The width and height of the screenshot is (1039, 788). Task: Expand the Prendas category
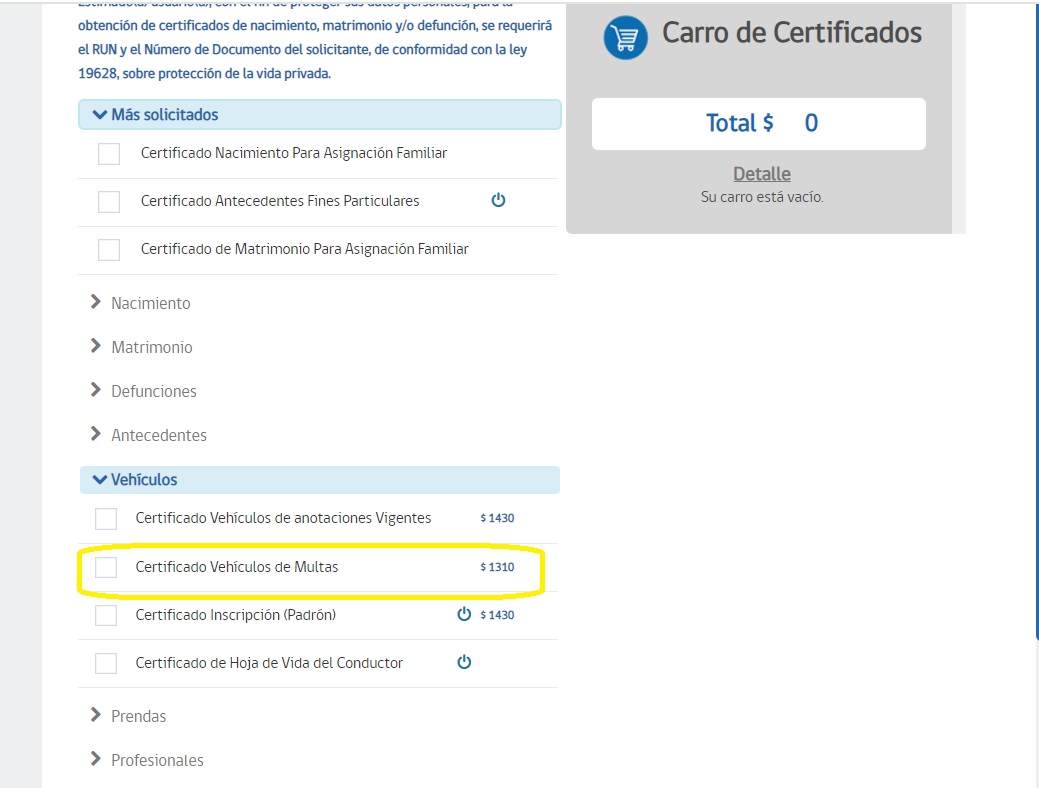pos(138,716)
